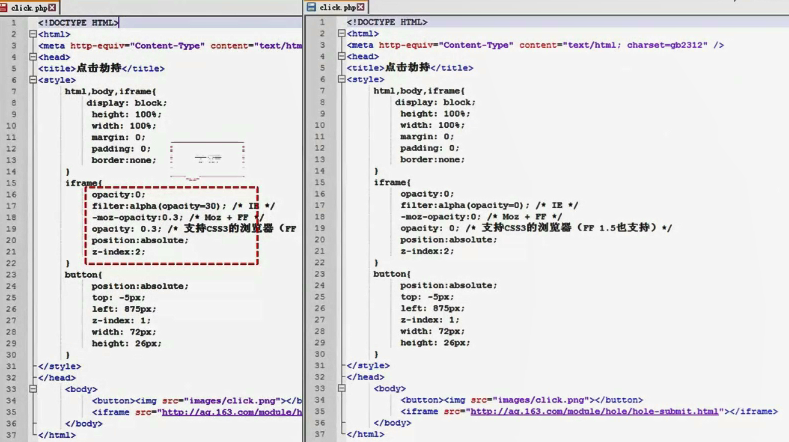Click the blue save icon on right click.php tab
Screen dimensions: 789x442
pos(311,7)
